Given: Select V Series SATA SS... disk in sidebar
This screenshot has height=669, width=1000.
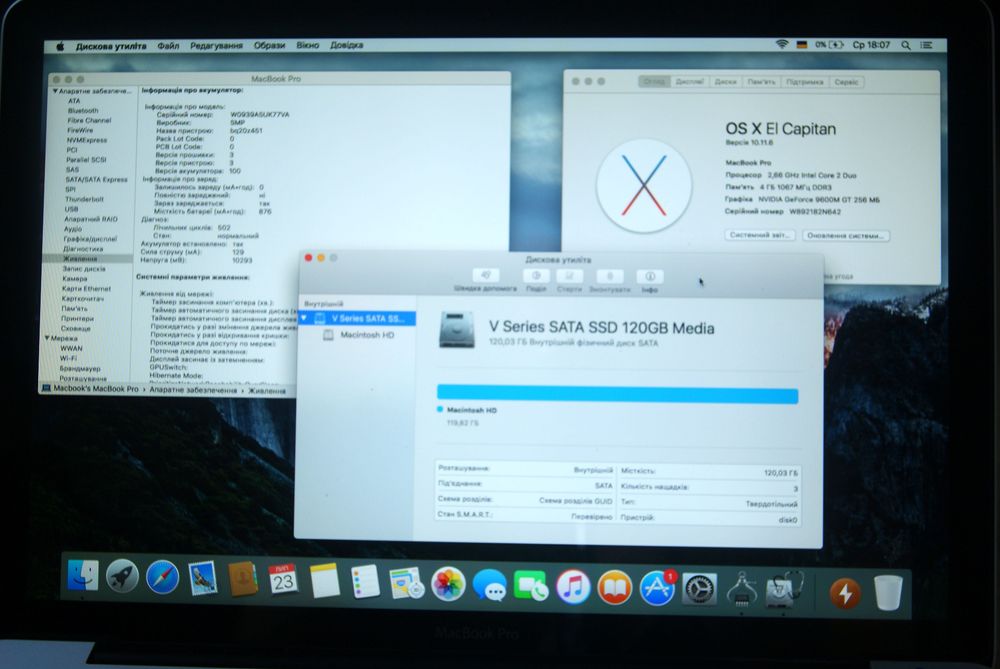Looking at the screenshot, I should tap(357, 318).
